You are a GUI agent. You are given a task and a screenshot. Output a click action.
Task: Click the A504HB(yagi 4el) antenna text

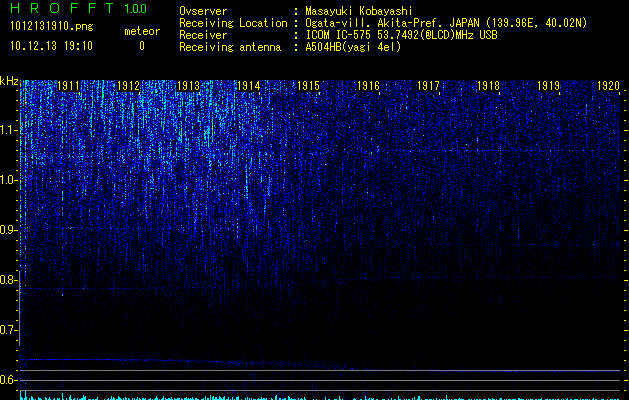tap(353, 47)
